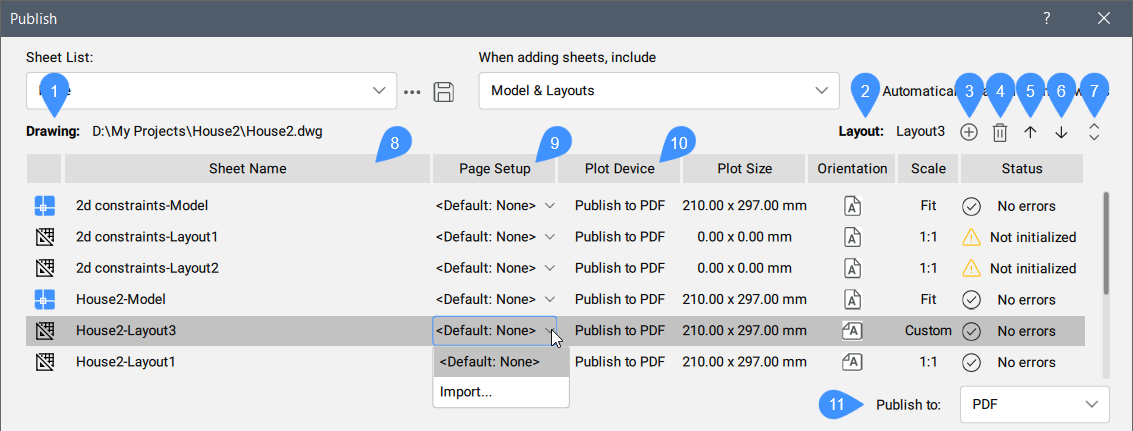Screen dimensions: 1133x431
Task: Click the Remove sheets trash icon
Action: (999, 131)
